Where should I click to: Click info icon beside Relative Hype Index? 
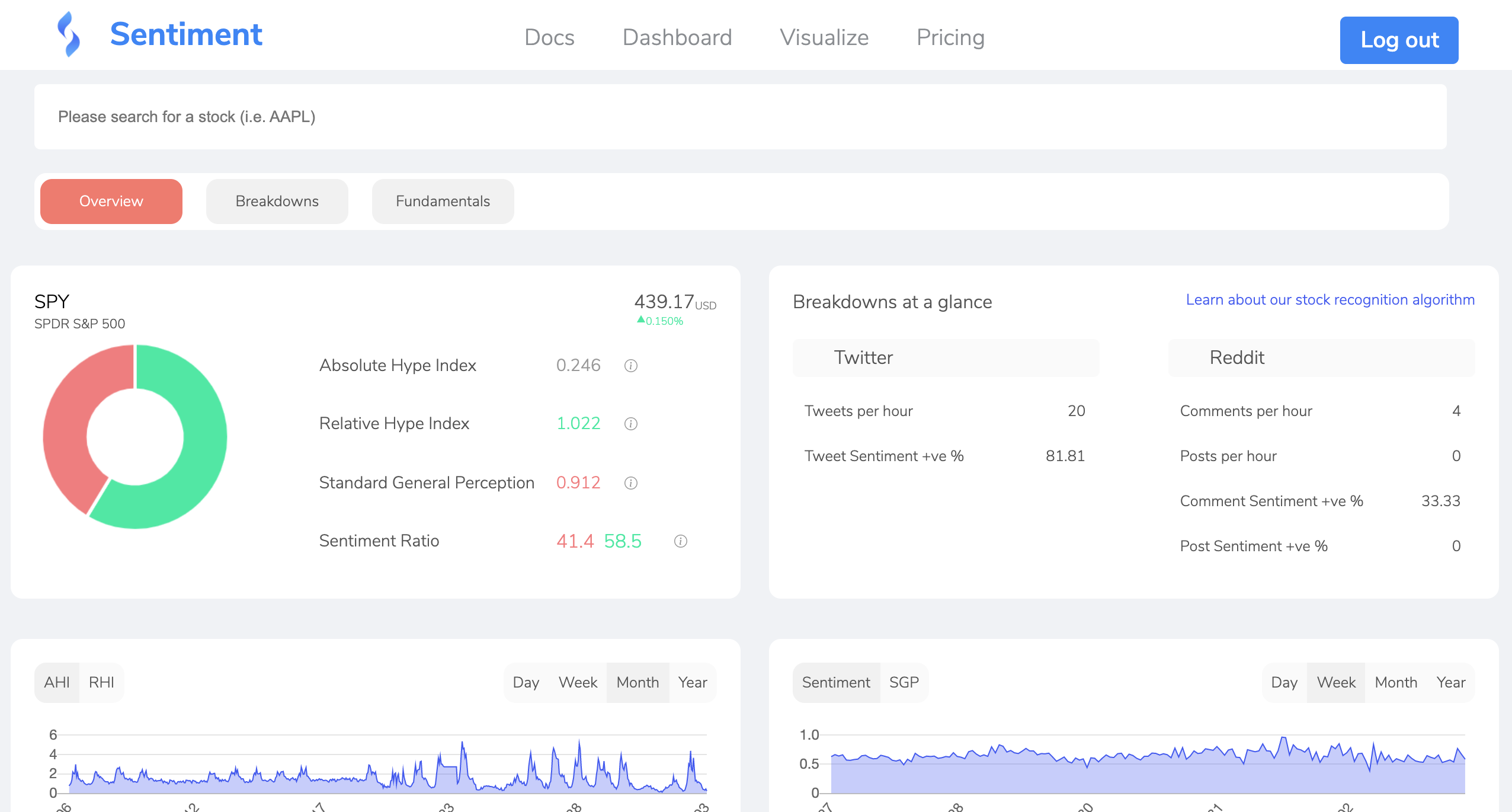click(630, 424)
